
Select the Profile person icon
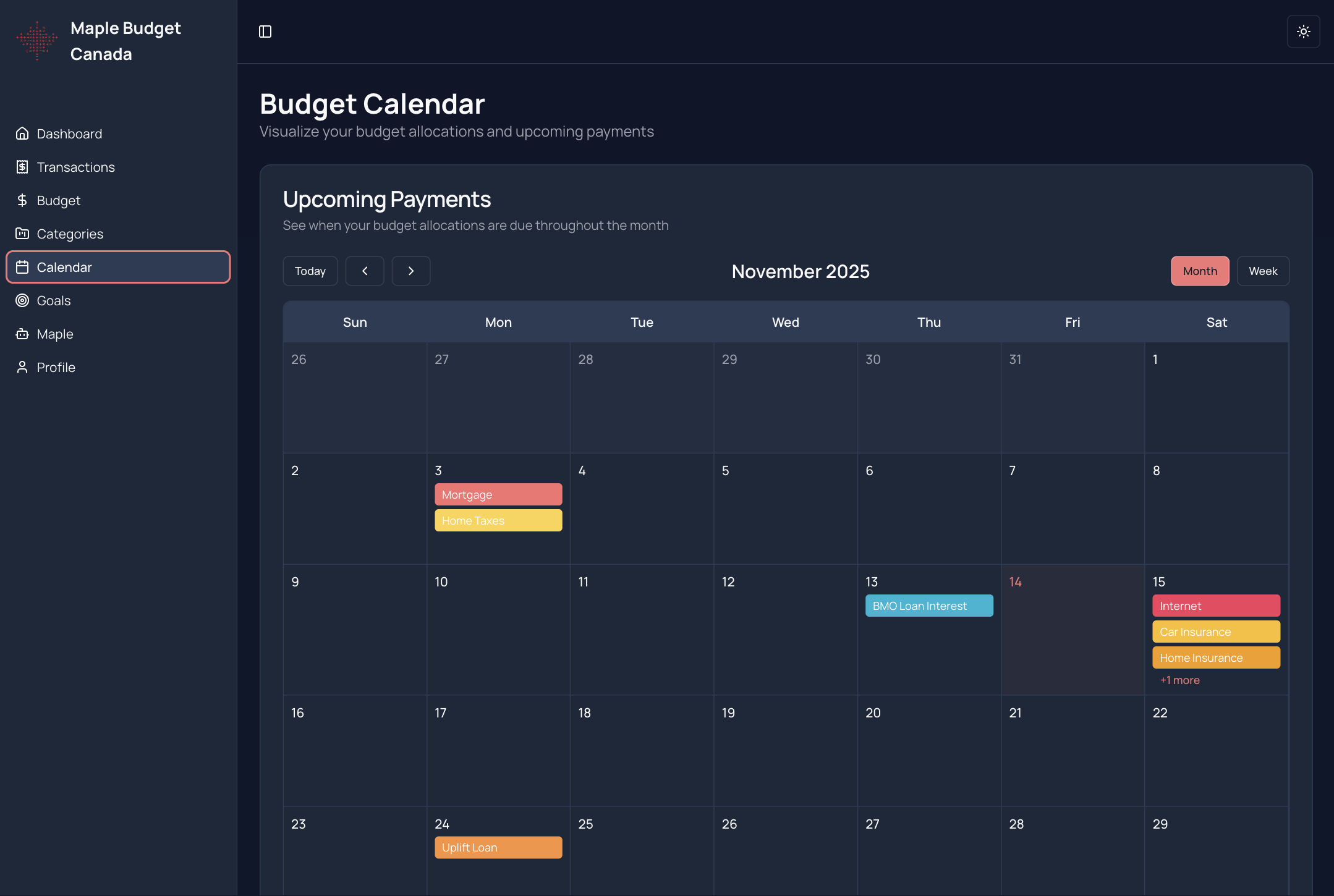pyautogui.click(x=23, y=367)
